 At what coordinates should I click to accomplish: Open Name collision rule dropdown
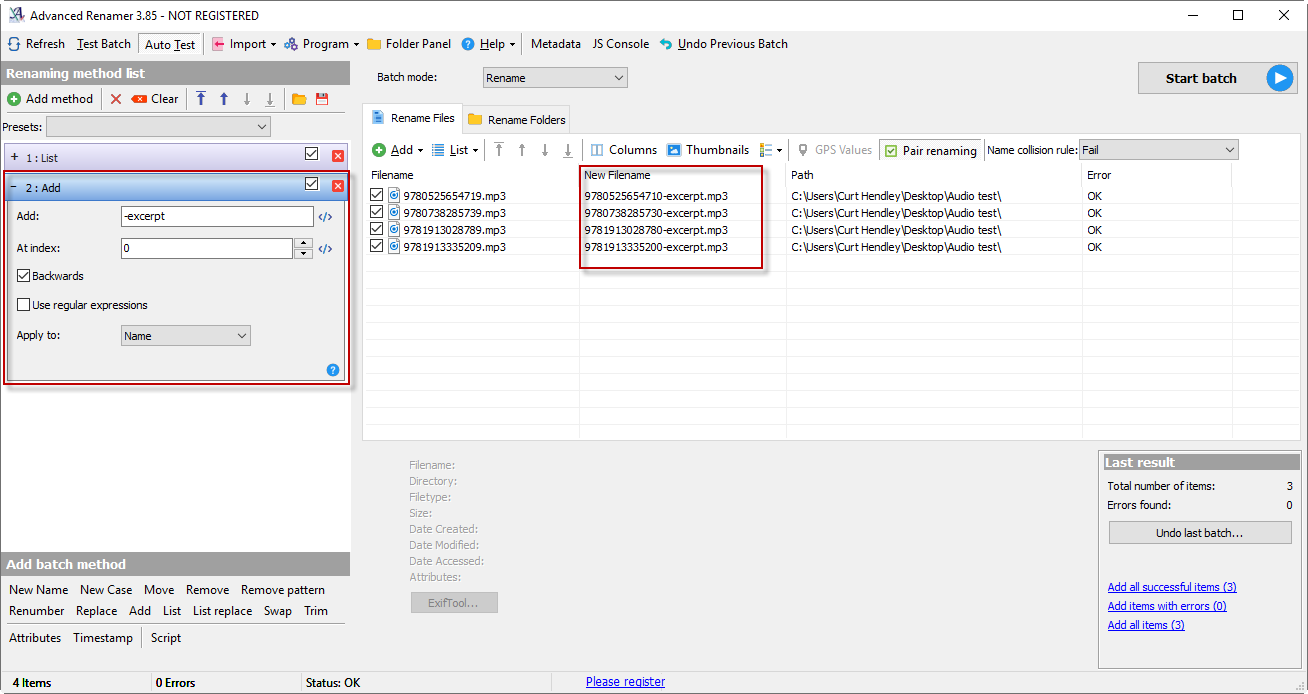[x=1158, y=150]
